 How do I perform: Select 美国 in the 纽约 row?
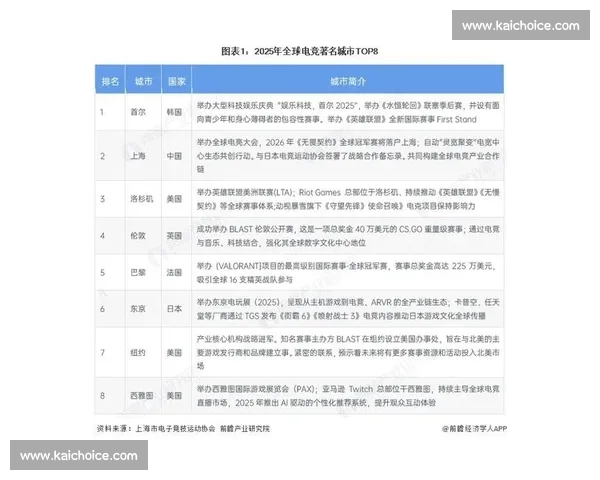pyautogui.click(x=174, y=352)
